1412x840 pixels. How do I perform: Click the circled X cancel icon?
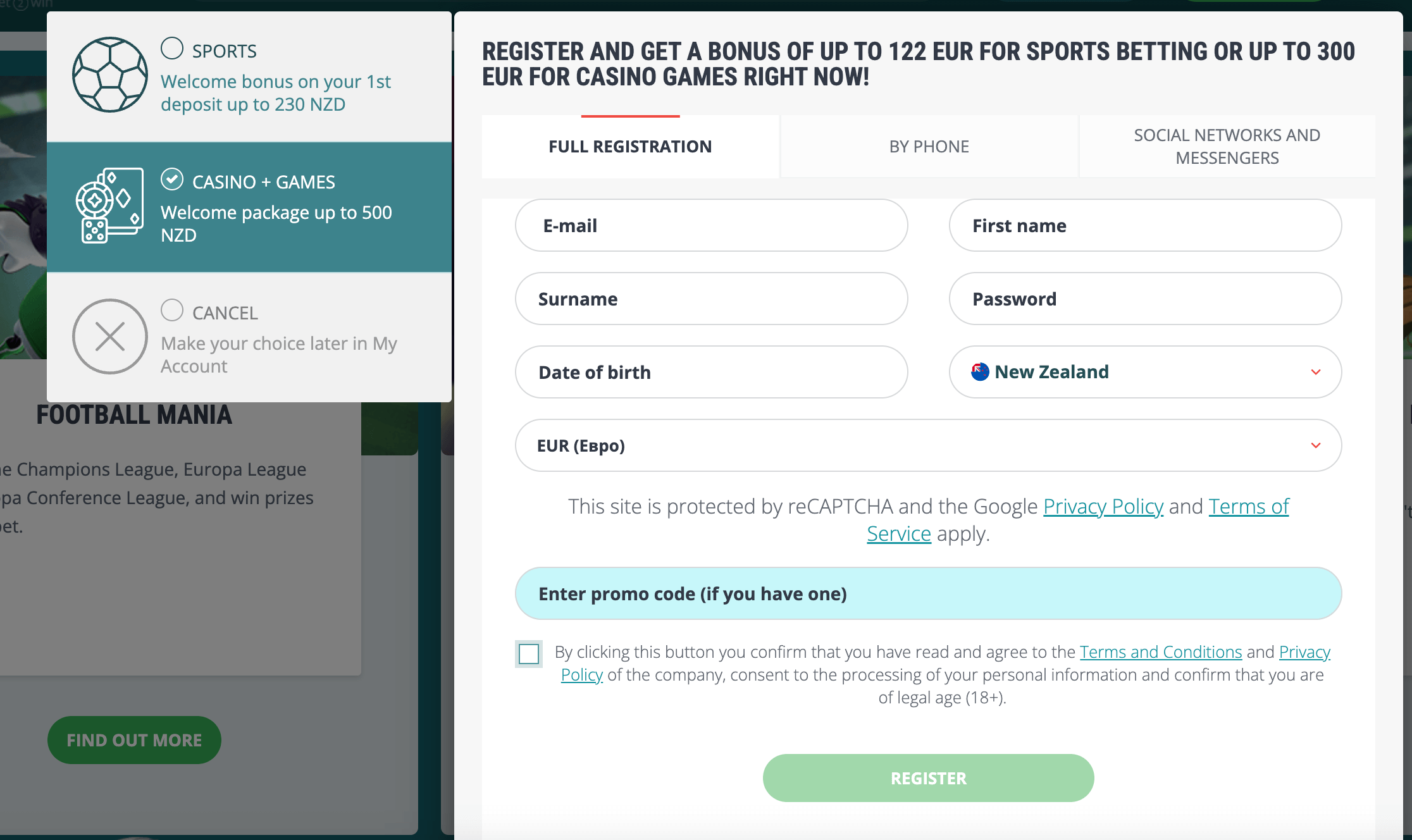[x=110, y=337]
